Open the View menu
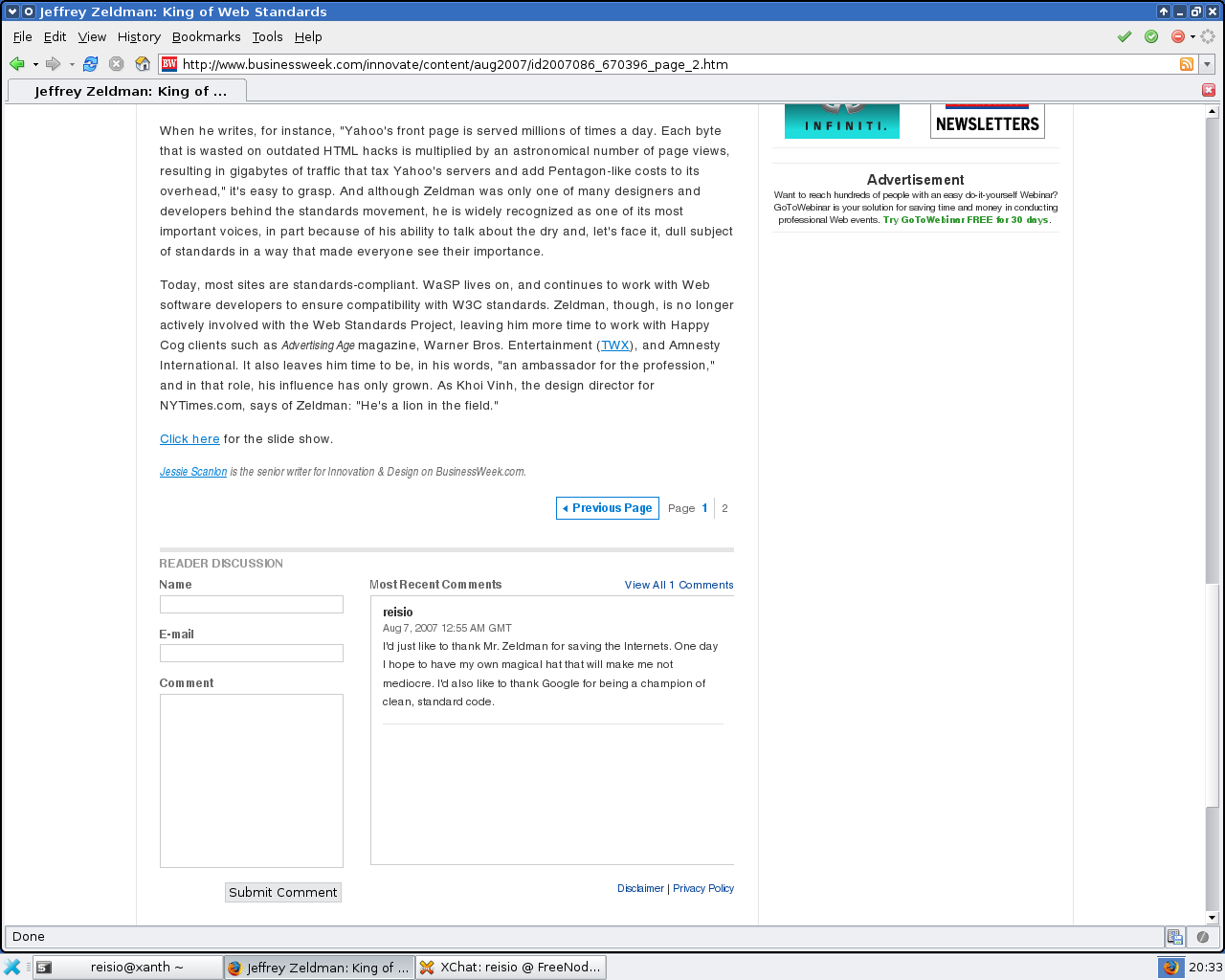 click(x=92, y=36)
